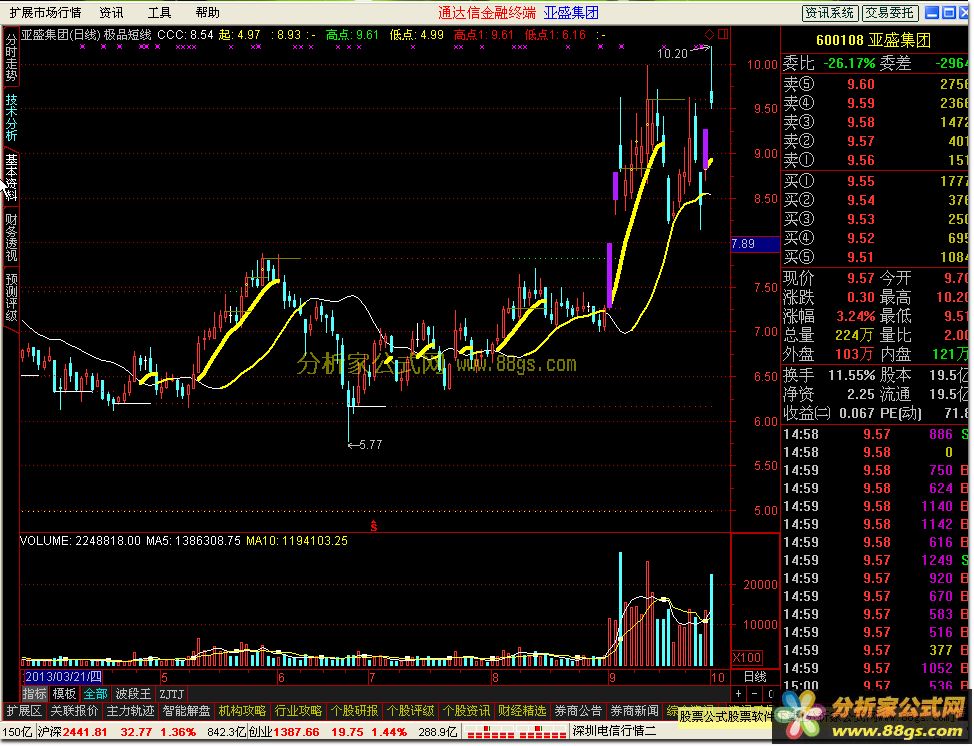This screenshot has height=746, width=974.
Task: Click the 收益(二) 0.067 value
Action: [855, 413]
